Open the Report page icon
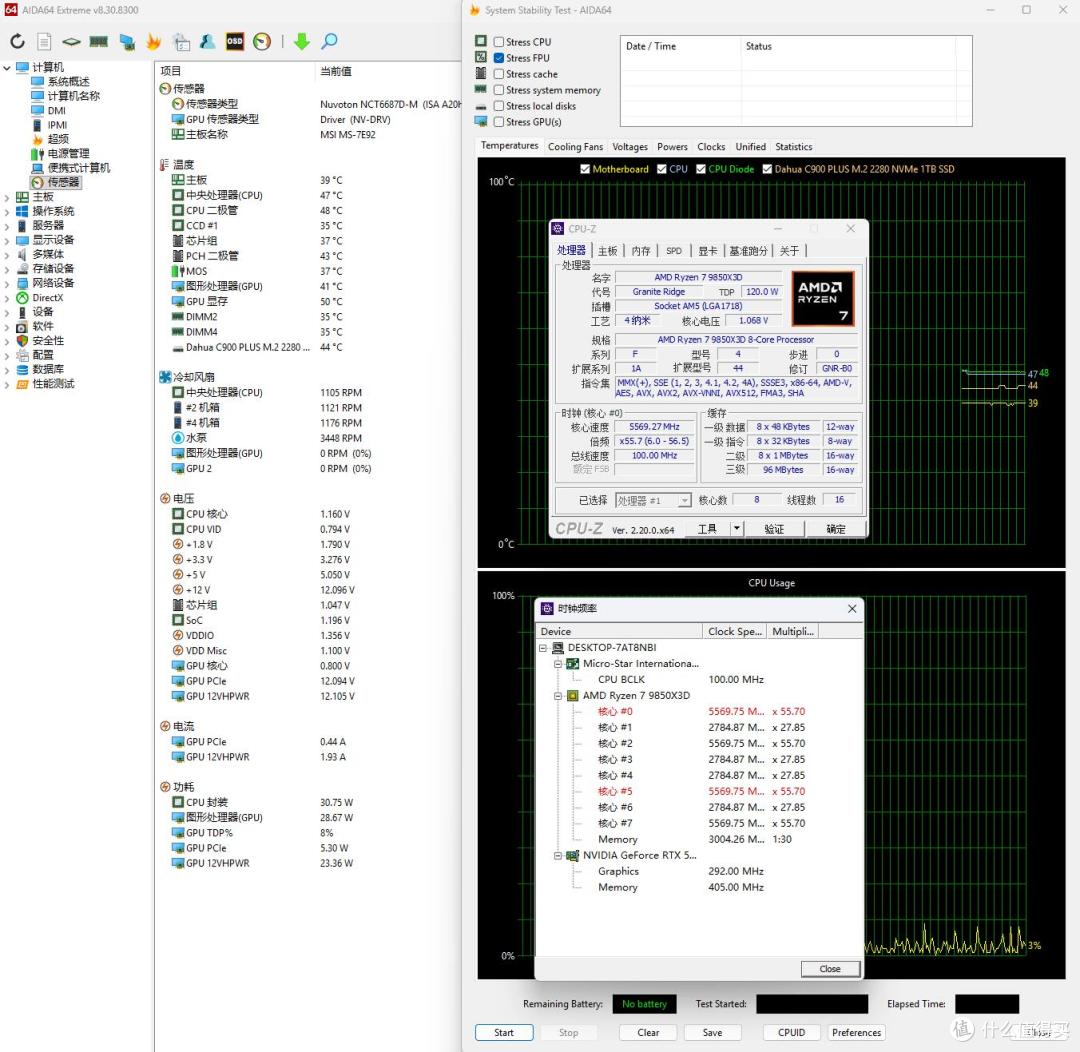This screenshot has height=1052, width=1080. coord(44,41)
